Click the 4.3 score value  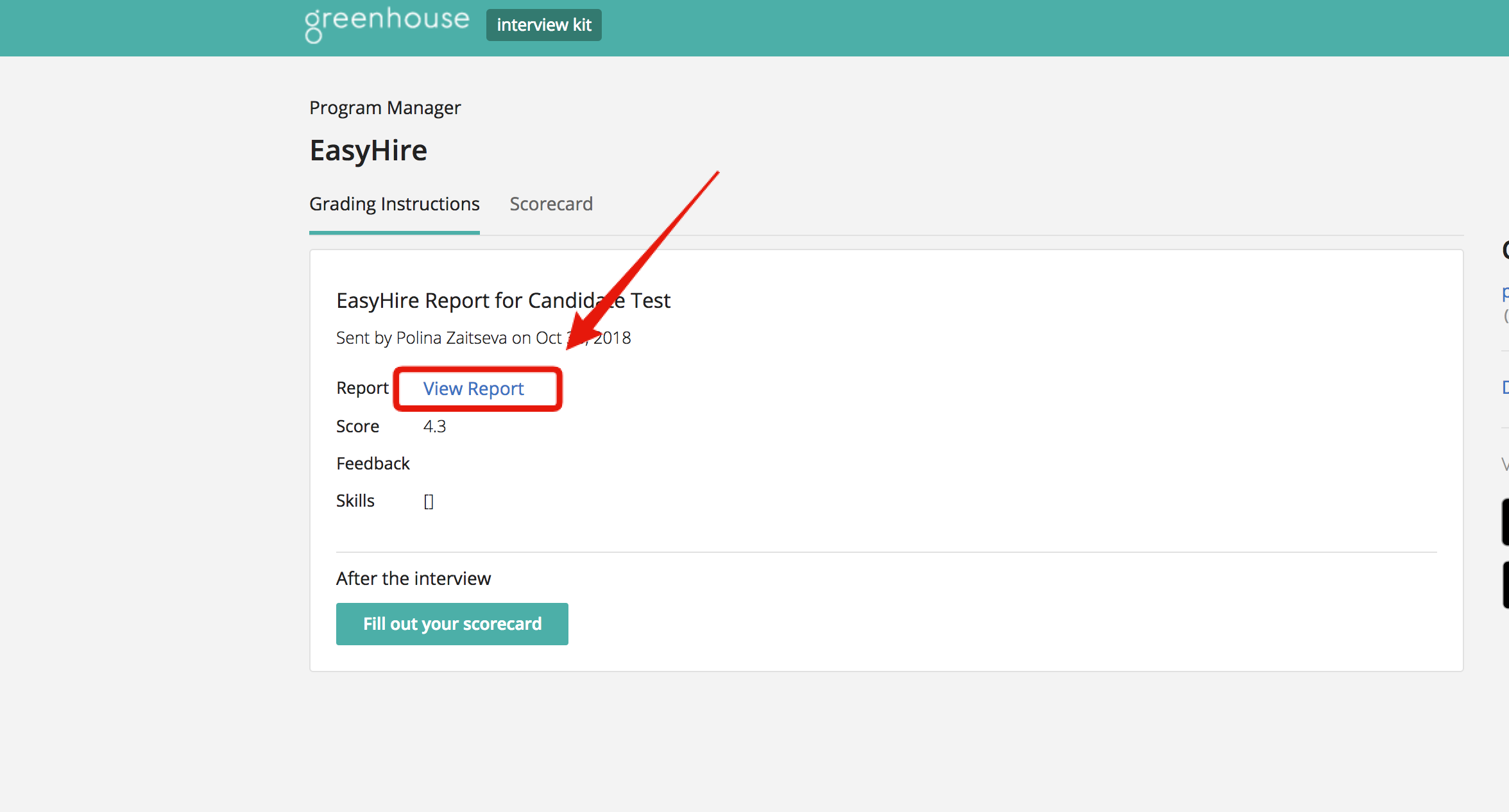(434, 427)
